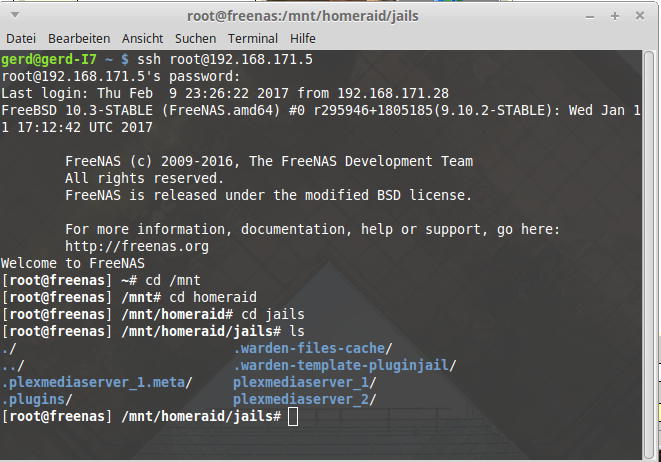Open the Ansicht menu
The width and height of the screenshot is (661, 462).
tap(142, 38)
